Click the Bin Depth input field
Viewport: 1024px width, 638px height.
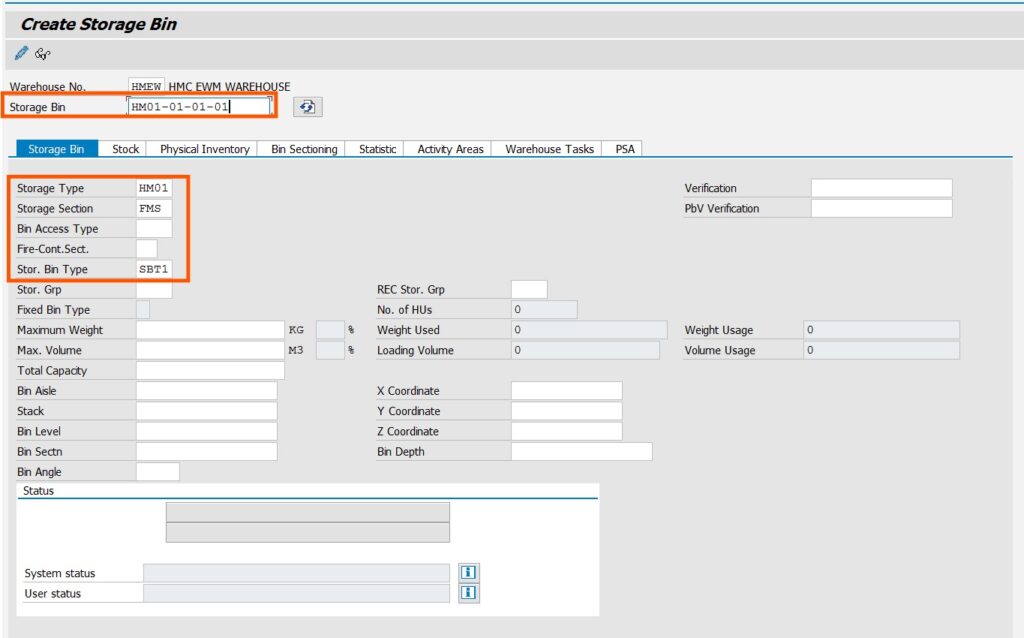point(581,452)
